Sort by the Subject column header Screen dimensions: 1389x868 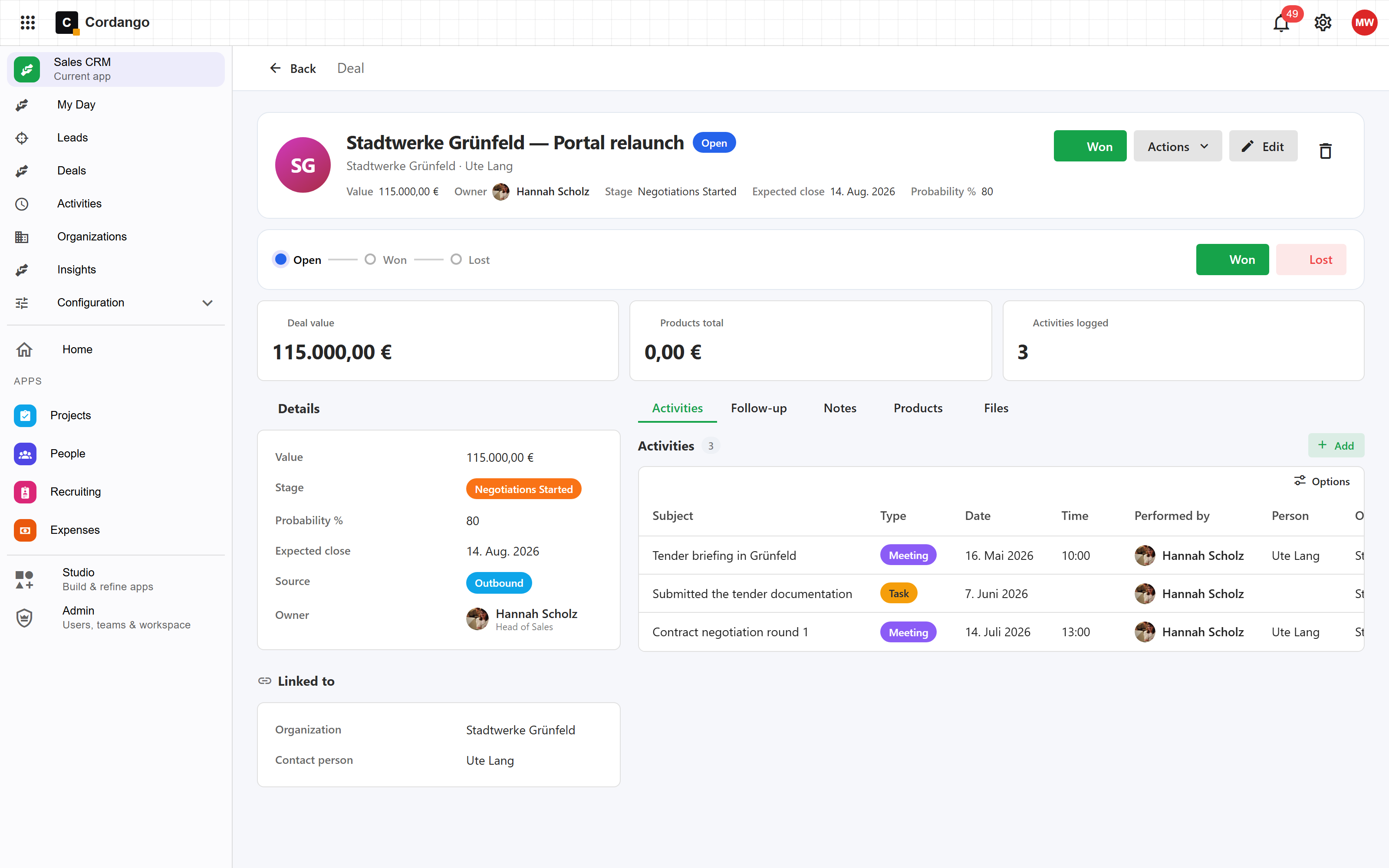coord(673,516)
